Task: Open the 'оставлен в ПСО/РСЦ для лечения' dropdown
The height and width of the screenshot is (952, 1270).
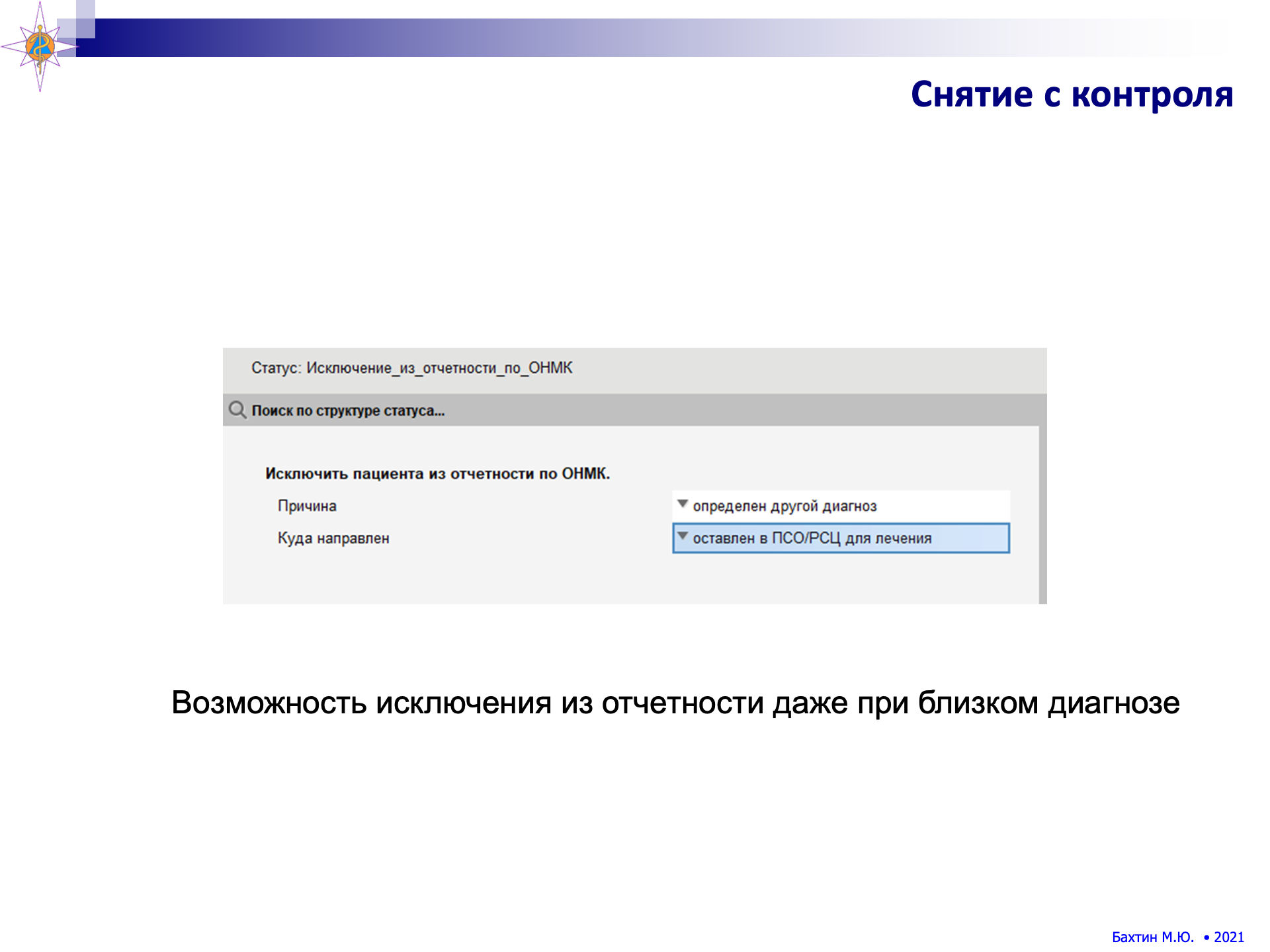Action: point(841,538)
